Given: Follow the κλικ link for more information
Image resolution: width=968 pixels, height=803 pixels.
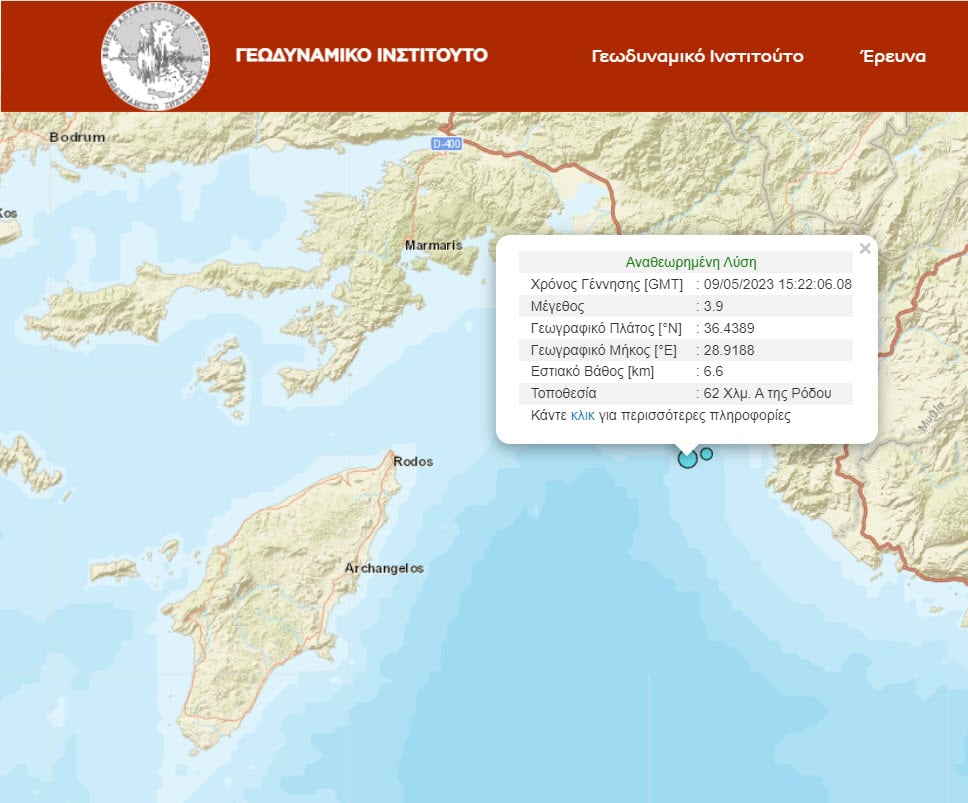Looking at the screenshot, I should pos(582,415).
